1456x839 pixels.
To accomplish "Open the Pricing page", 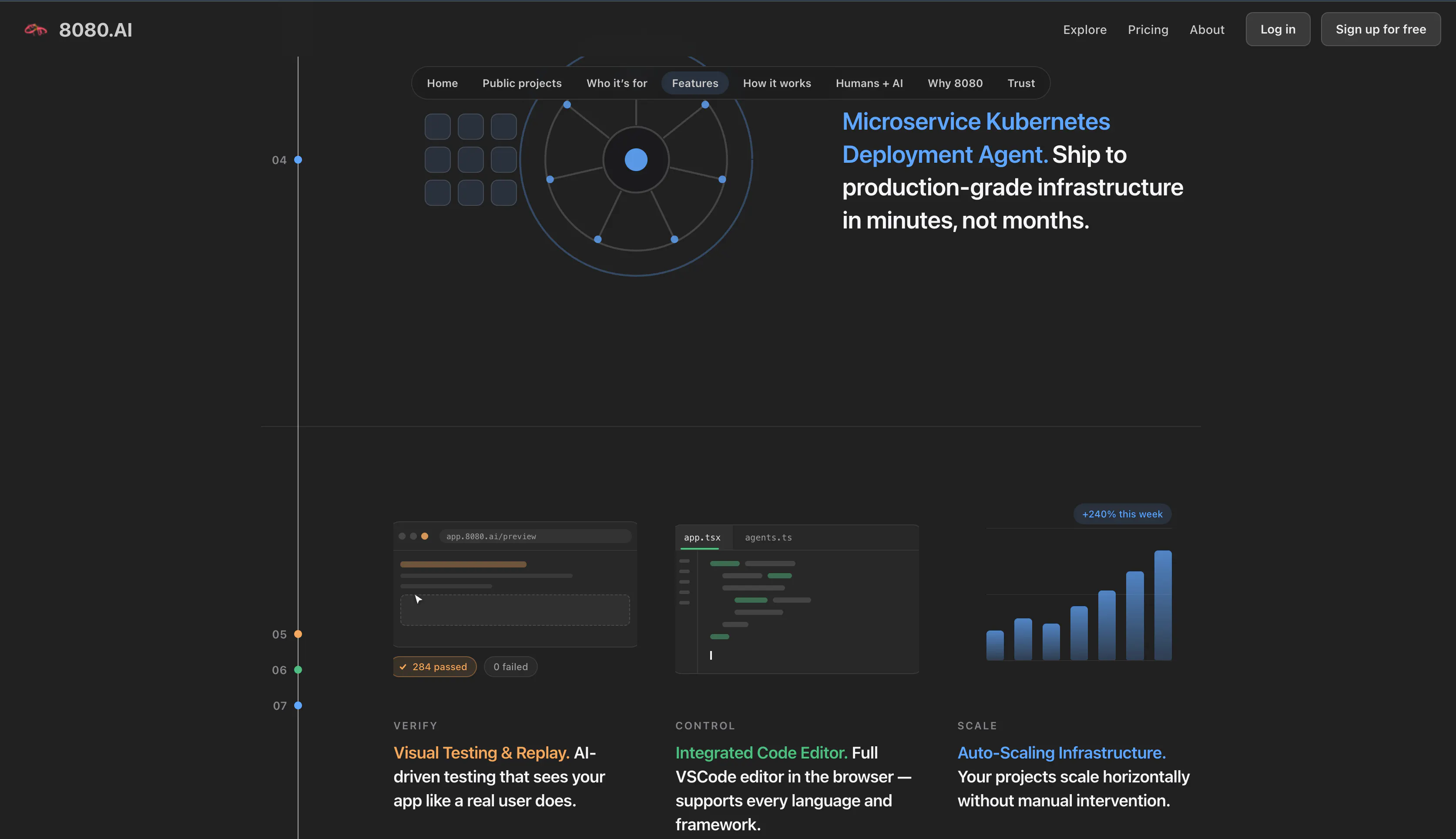I will [1148, 30].
